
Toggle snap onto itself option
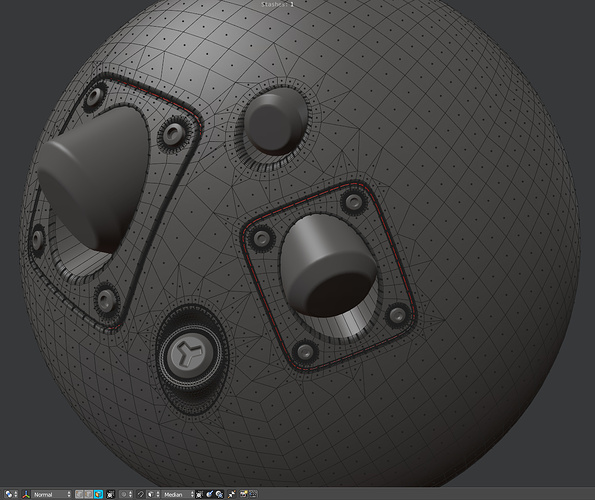coord(199,494)
